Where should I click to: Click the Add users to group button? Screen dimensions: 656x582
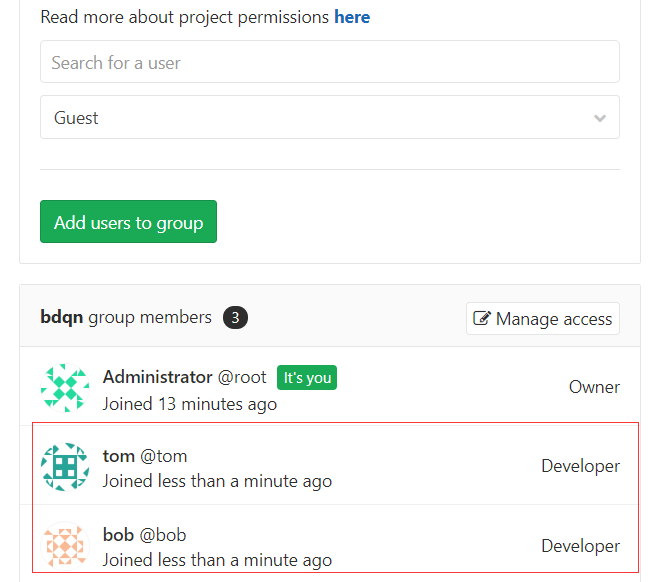(128, 222)
